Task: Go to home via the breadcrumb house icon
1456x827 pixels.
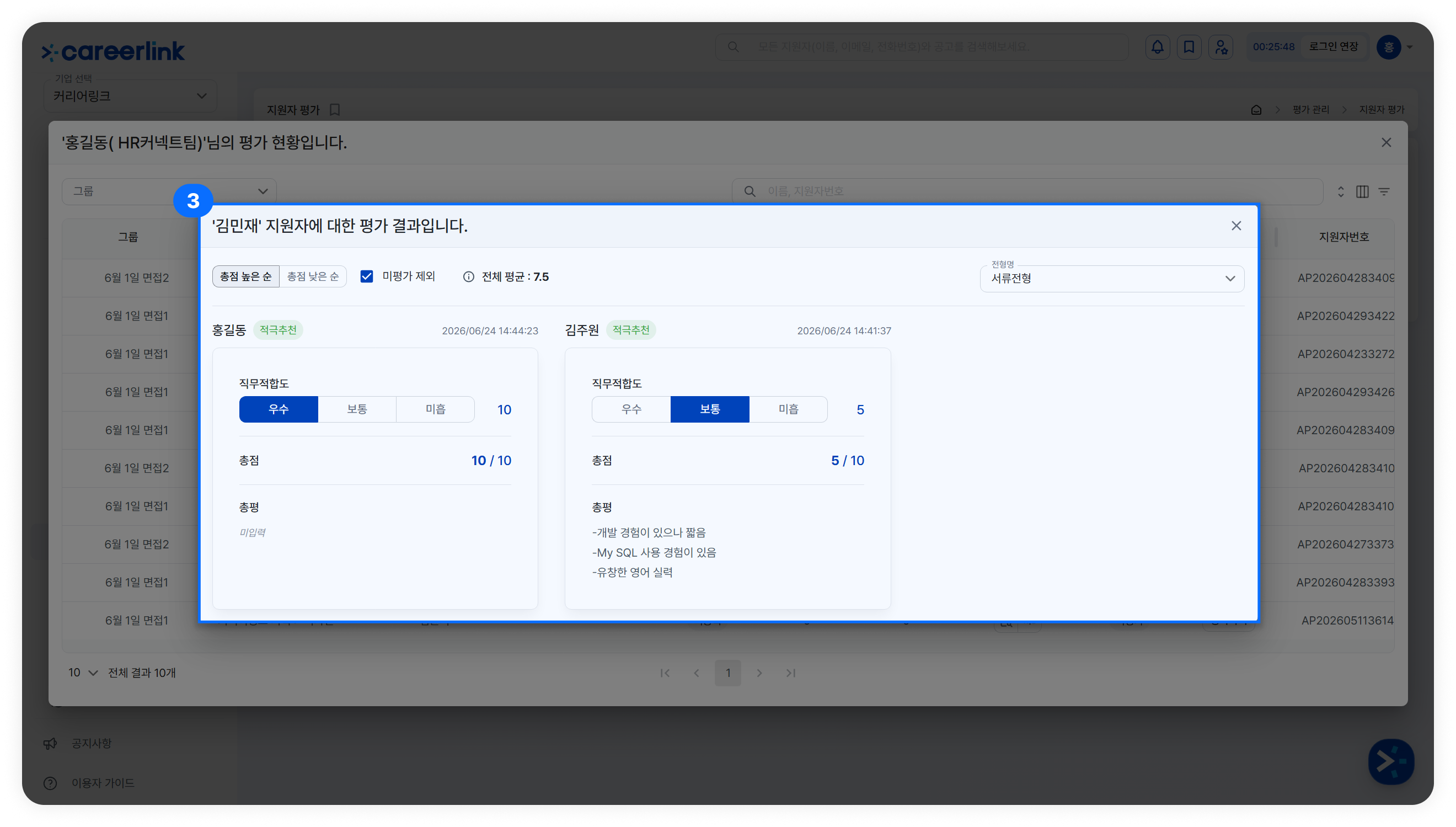Action: (x=1256, y=110)
